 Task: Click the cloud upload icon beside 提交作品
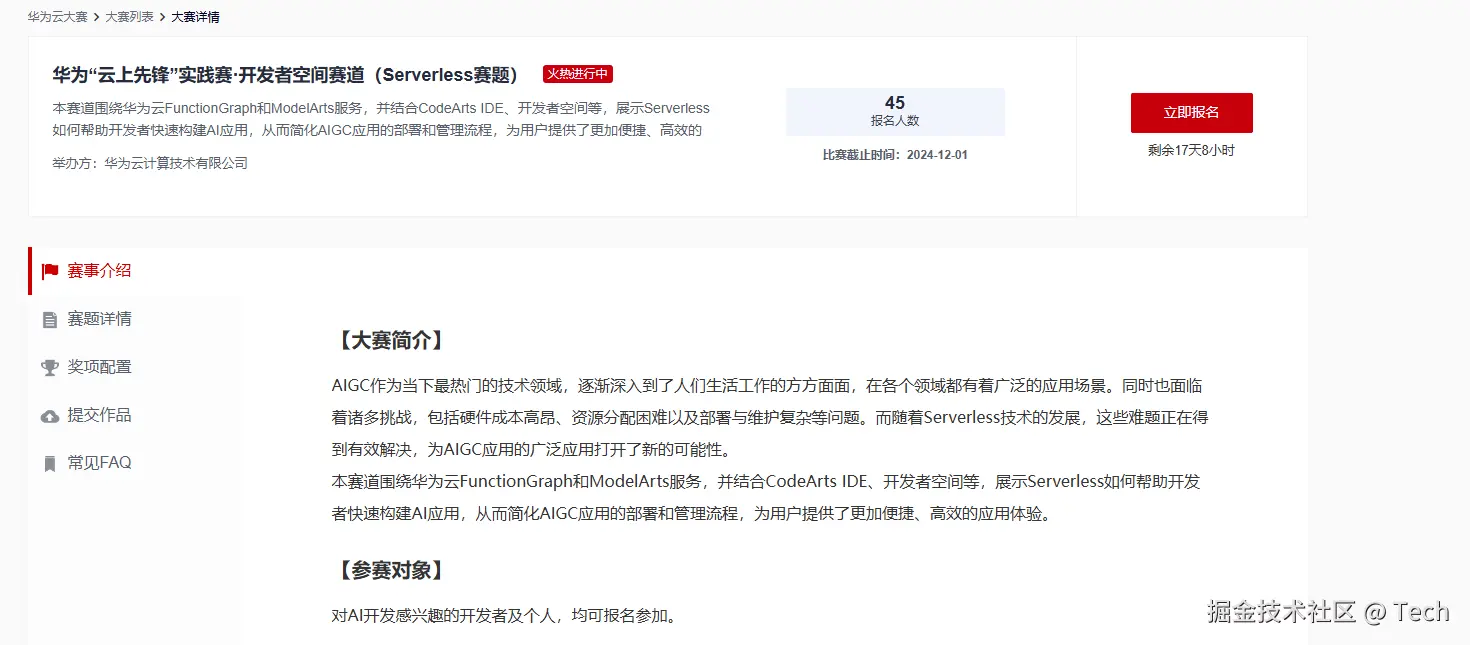(50, 416)
